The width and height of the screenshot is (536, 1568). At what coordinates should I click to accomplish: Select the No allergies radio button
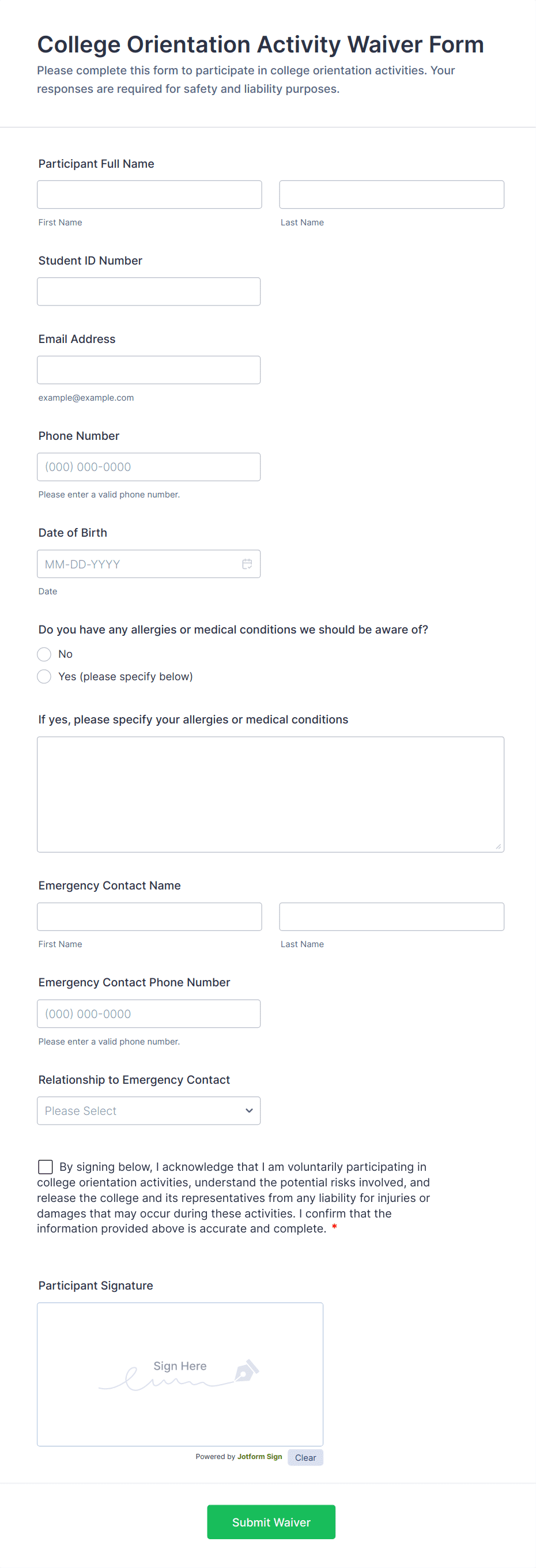pyautogui.click(x=44, y=654)
